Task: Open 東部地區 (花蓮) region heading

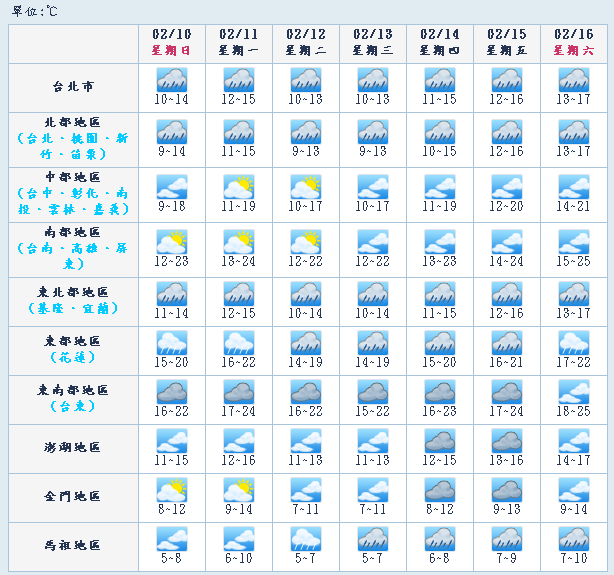Action: [76, 348]
